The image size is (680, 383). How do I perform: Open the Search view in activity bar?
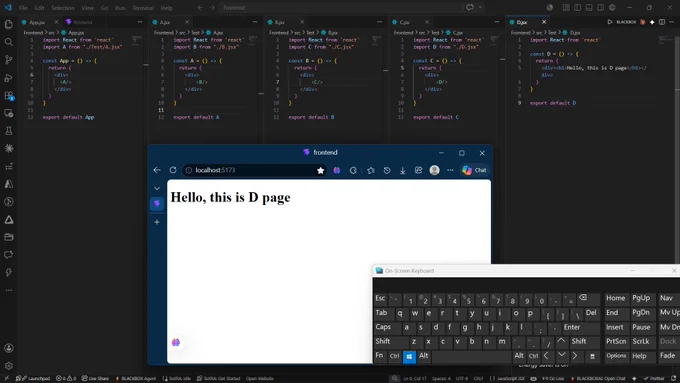(x=9, y=42)
